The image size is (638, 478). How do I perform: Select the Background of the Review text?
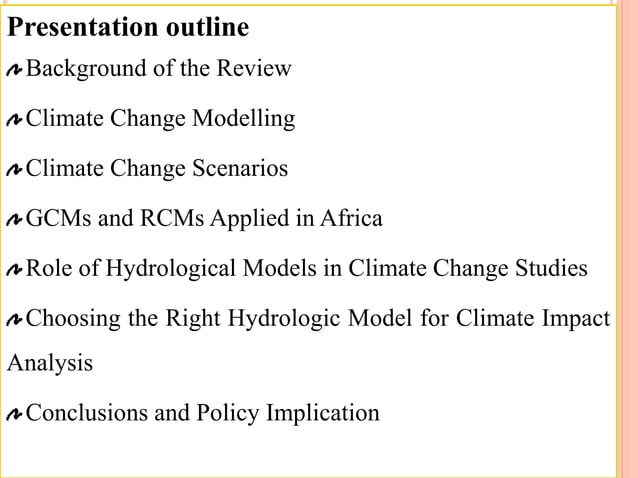pyautogui.click(x=159, y=69)
